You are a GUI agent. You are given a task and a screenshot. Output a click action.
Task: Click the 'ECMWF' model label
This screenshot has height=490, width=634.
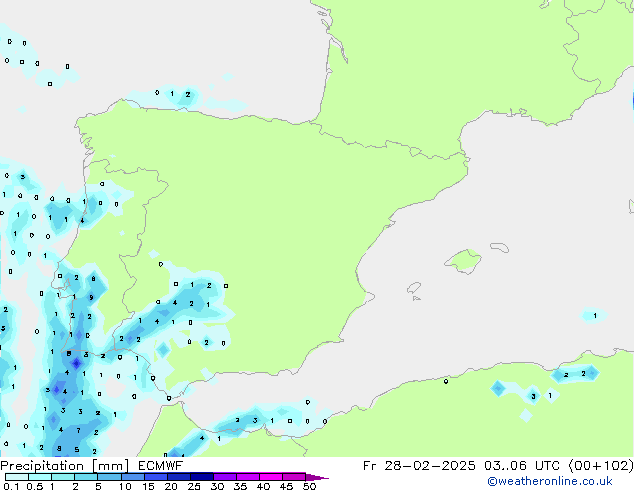coord(161,466)
